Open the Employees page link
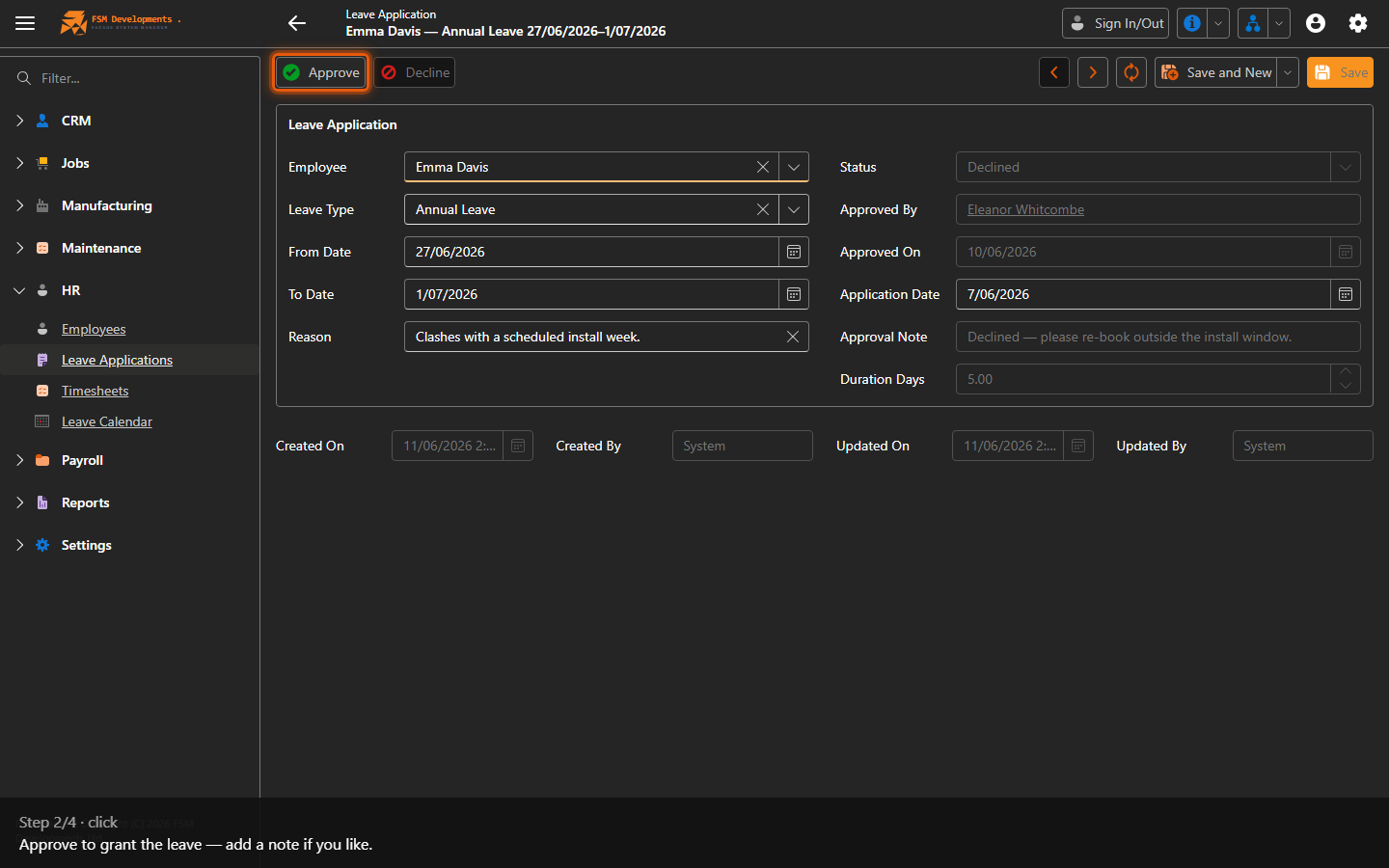Image resolution: width=1389 pixels, height=868 pixels. click(x=94, y=329)
